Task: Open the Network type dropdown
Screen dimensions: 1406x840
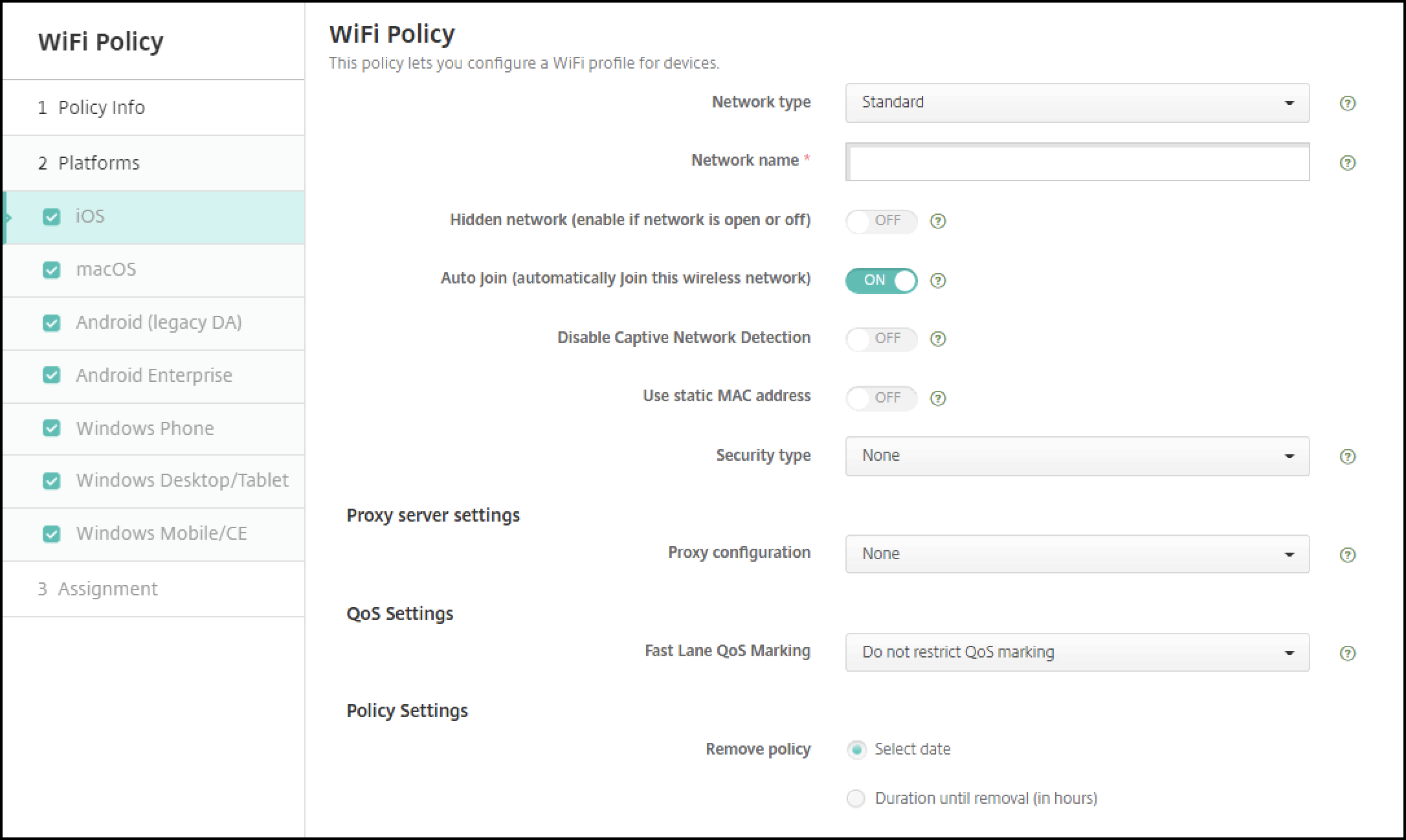Action: pos(1077,103)
